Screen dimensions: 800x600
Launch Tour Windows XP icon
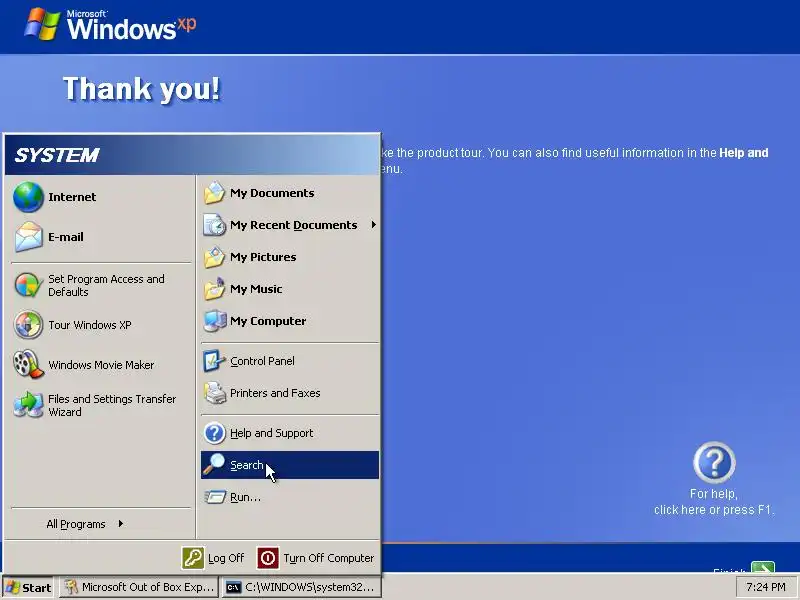(x=28, y=325)
